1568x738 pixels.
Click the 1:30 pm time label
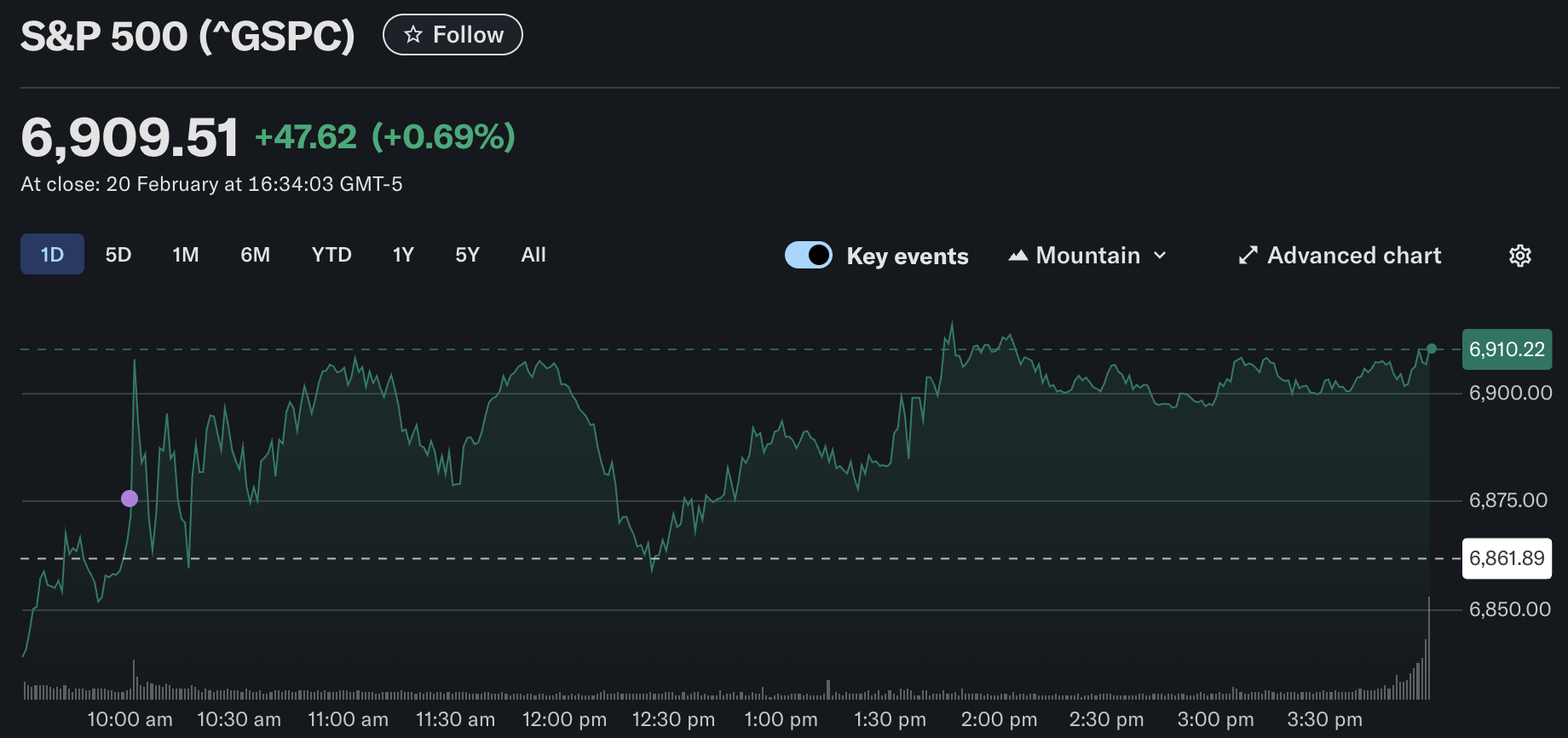[x=890, y=719]
